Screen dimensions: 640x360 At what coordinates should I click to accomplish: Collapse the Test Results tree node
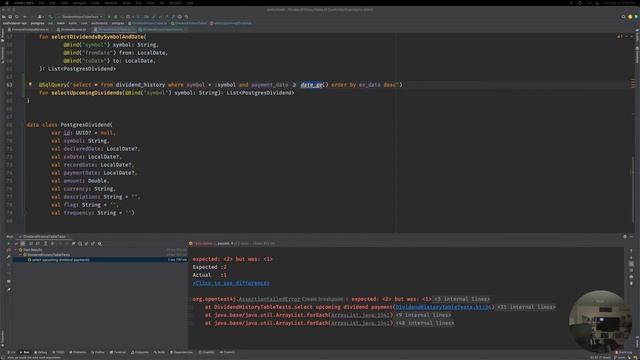(x=16, y=250)
